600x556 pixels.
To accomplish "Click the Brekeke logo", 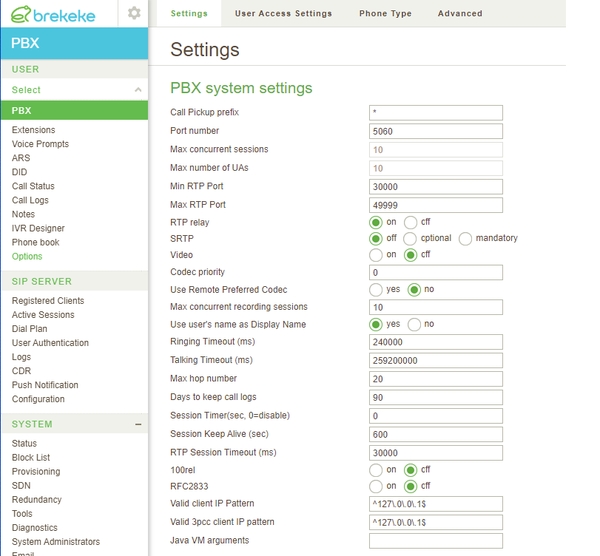I will click(59, 14).
